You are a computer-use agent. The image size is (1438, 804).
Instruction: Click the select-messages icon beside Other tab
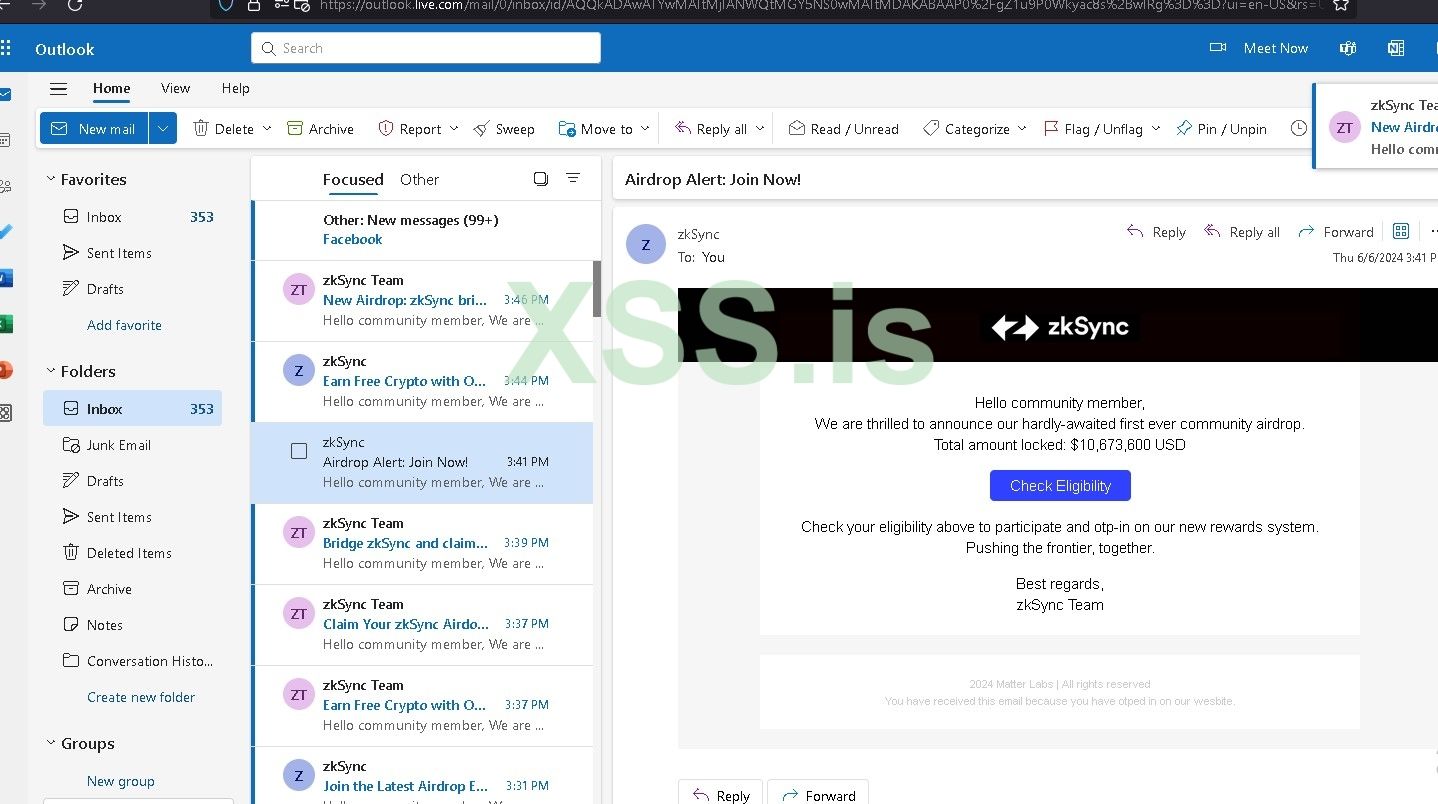click(541, 179)
